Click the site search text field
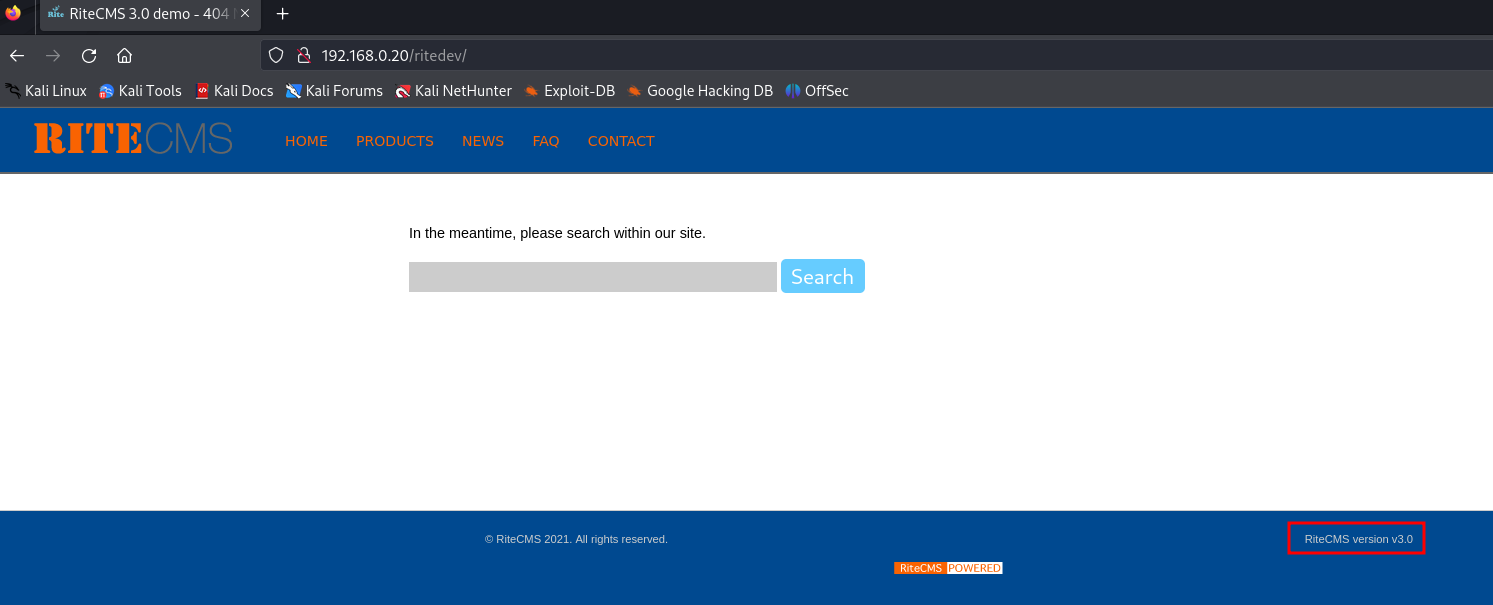This screenshot has width=1493, height=605. coord(593,277)
